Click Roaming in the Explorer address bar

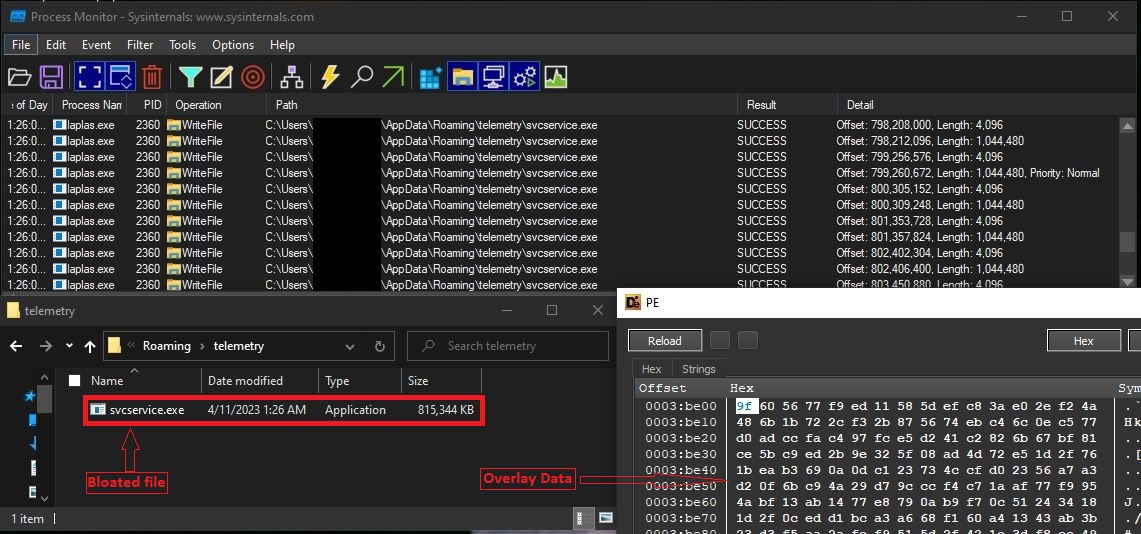pyautogui.click(x=167, y=346)
